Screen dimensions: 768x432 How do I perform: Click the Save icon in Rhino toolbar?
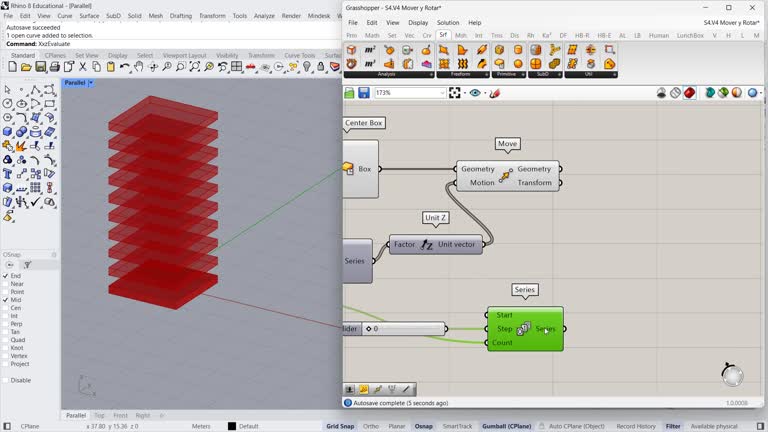(41, 67)
